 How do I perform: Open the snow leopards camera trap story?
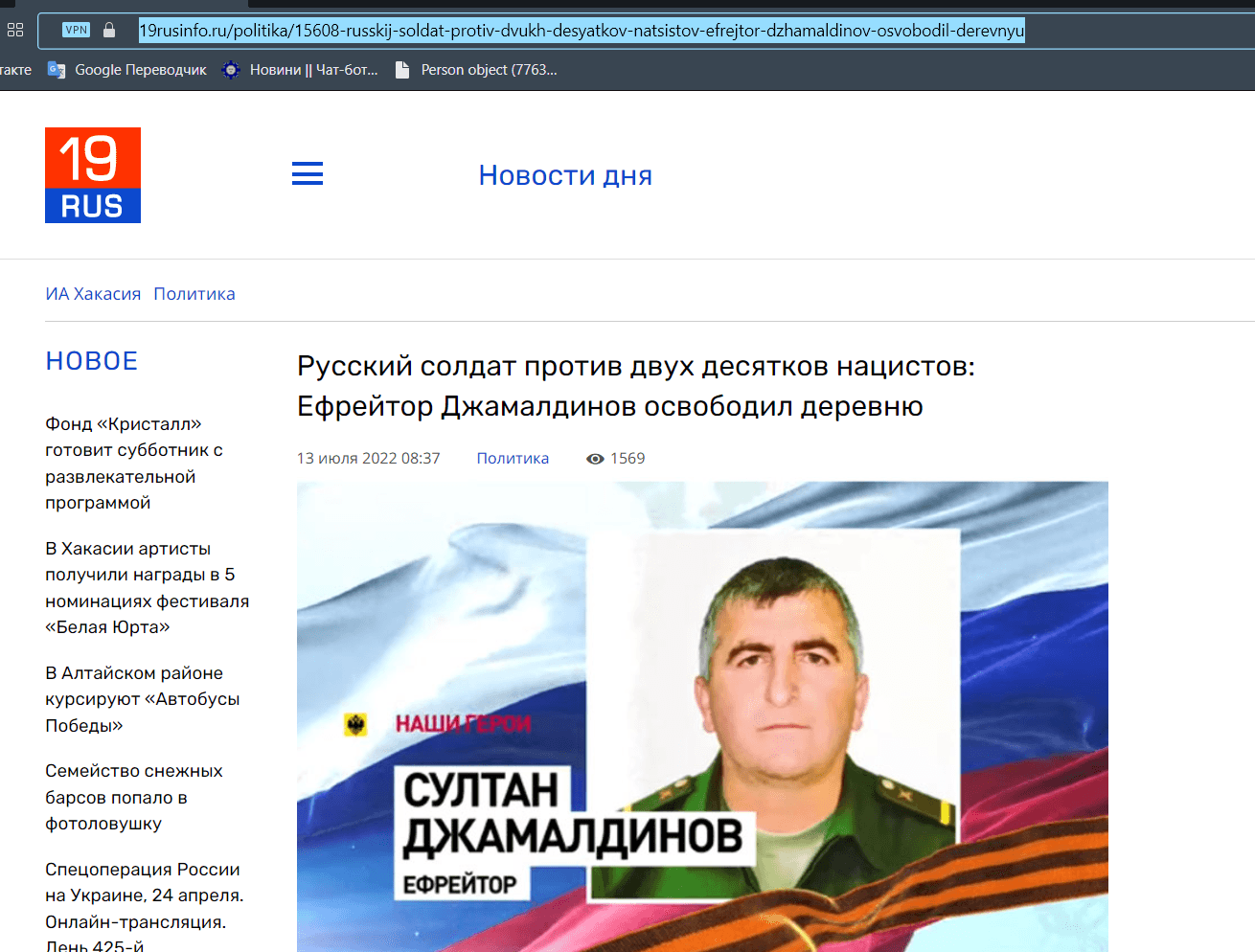click(x=134, y=797)
